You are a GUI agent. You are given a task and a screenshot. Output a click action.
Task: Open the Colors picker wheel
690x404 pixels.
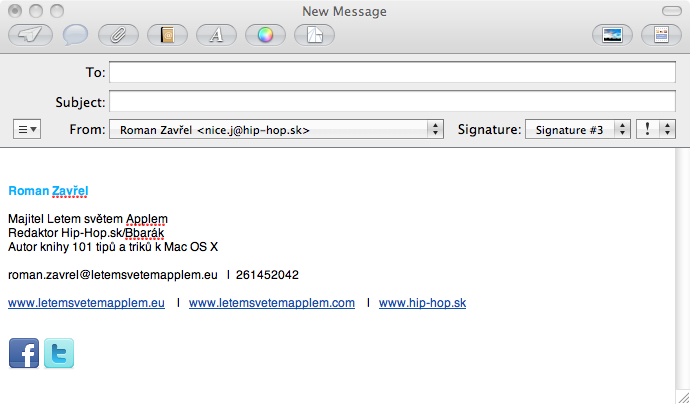[x=264, y=35]
